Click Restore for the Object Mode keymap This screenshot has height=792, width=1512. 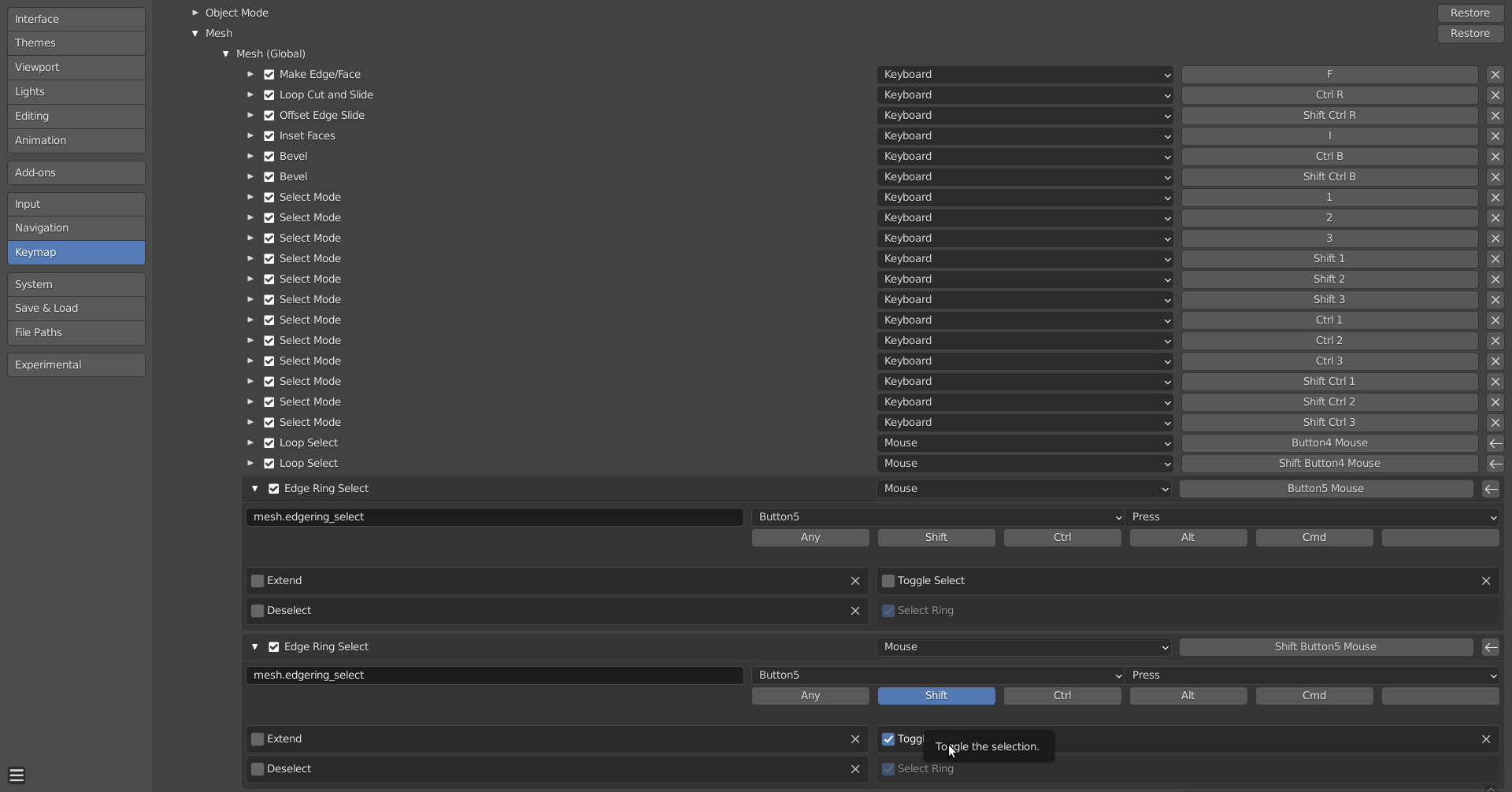coord(1470,13)
